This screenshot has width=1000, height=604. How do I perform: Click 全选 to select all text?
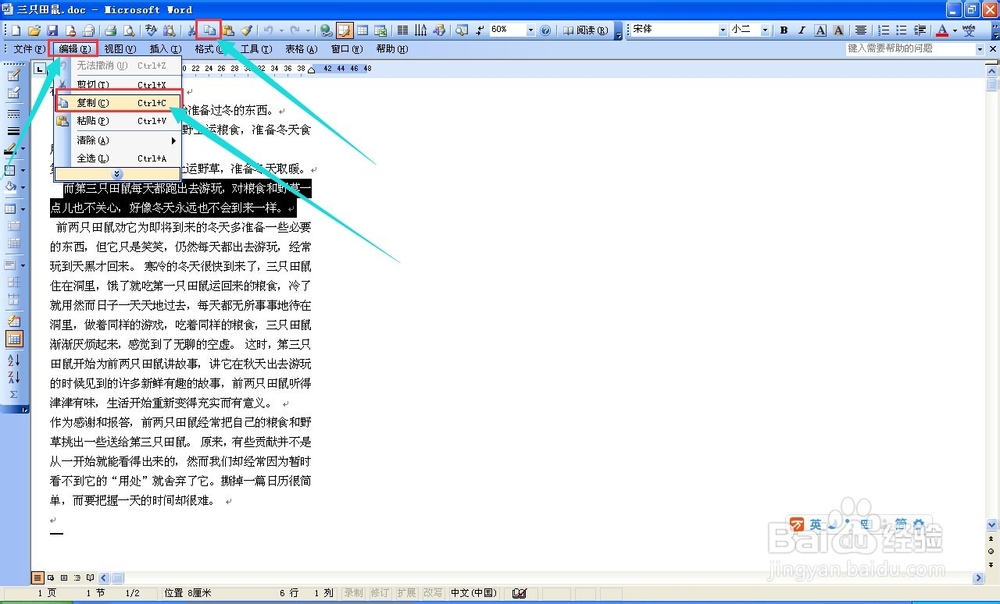click(95, 158)
